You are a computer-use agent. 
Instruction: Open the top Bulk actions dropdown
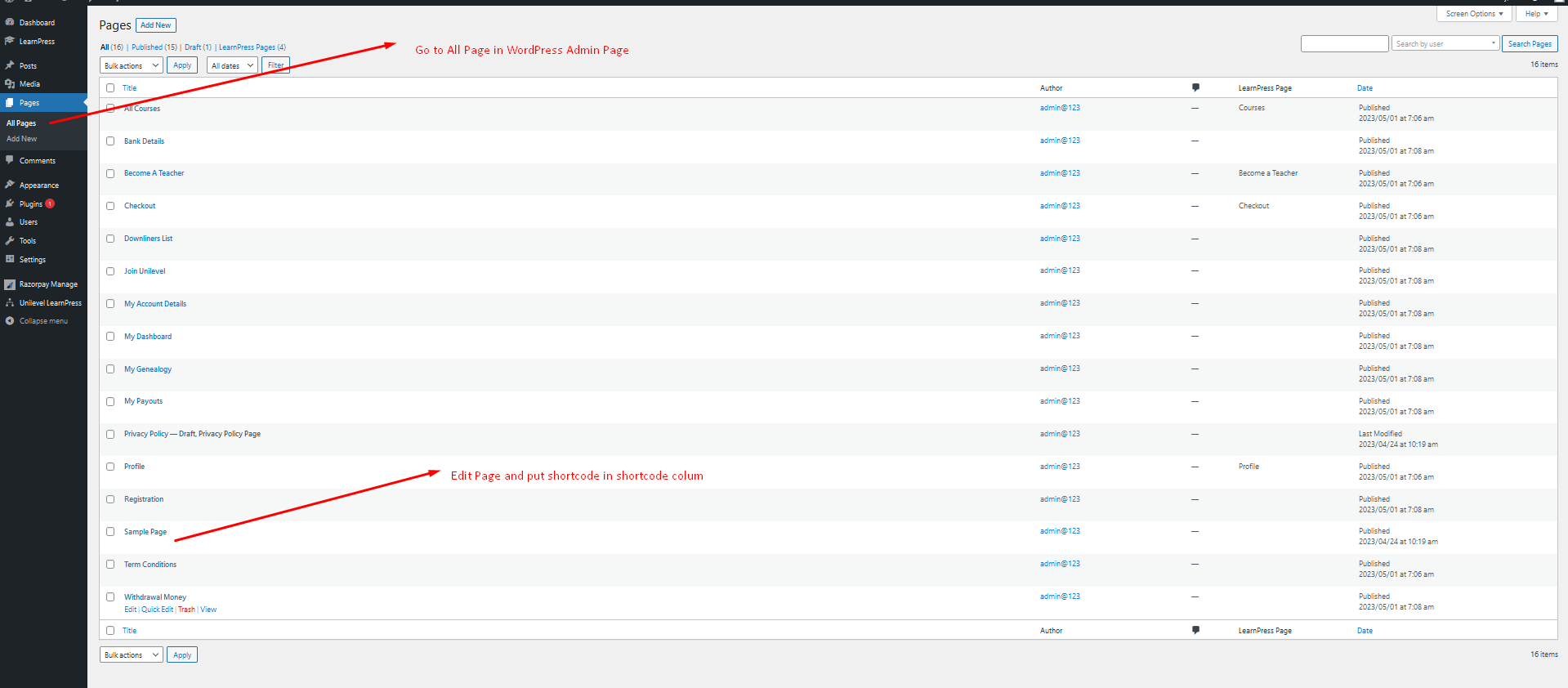[x=132, y=65]
